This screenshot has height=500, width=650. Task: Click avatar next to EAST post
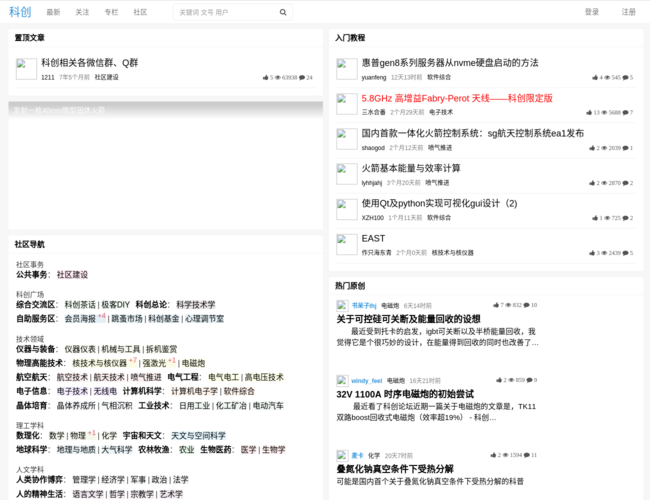point(346,244)
